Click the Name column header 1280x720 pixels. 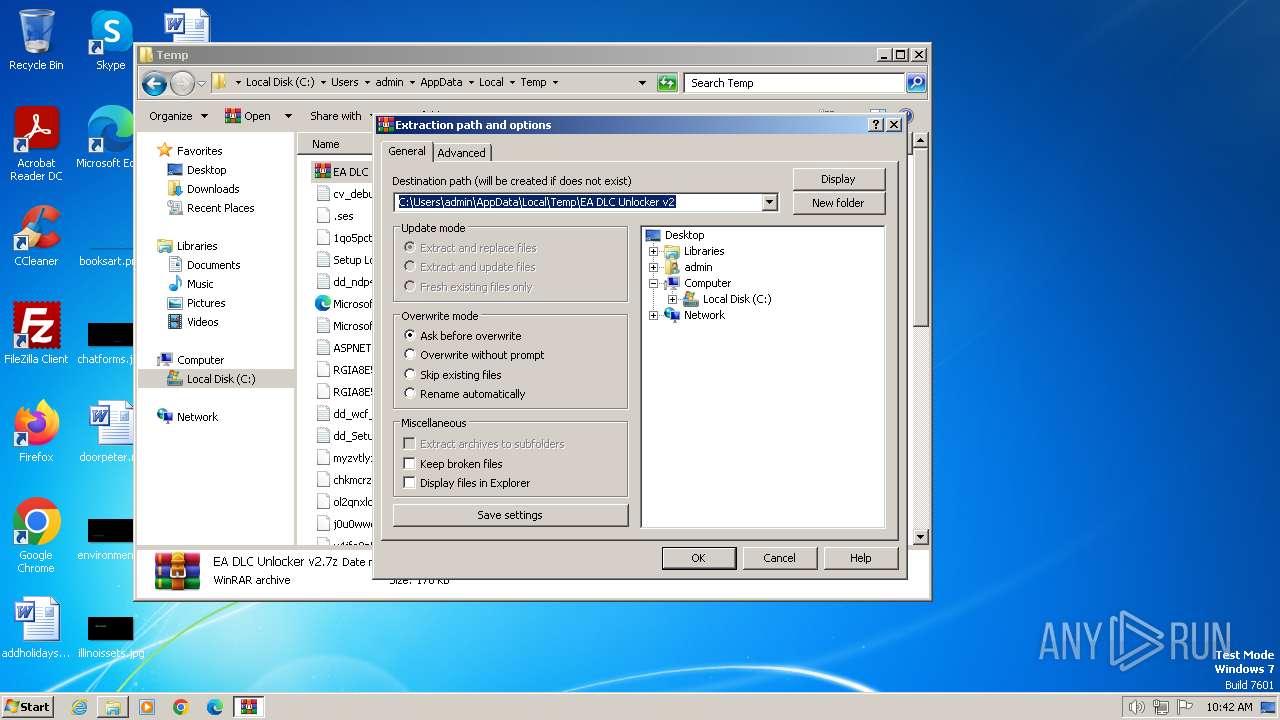point(326,144)
